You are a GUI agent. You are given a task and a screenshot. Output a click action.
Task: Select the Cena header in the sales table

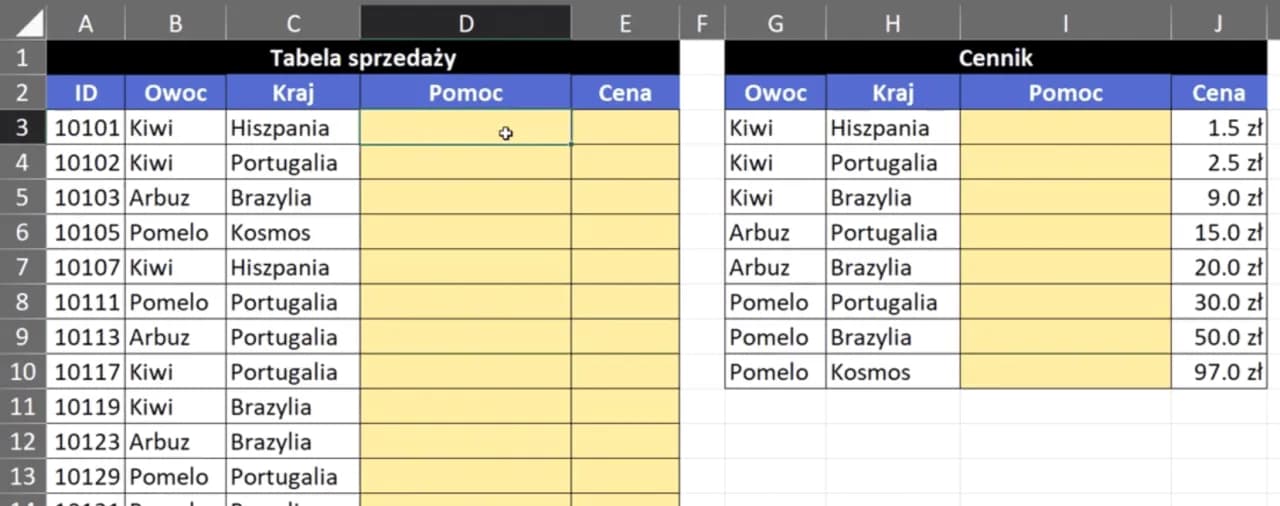[625, 93]
